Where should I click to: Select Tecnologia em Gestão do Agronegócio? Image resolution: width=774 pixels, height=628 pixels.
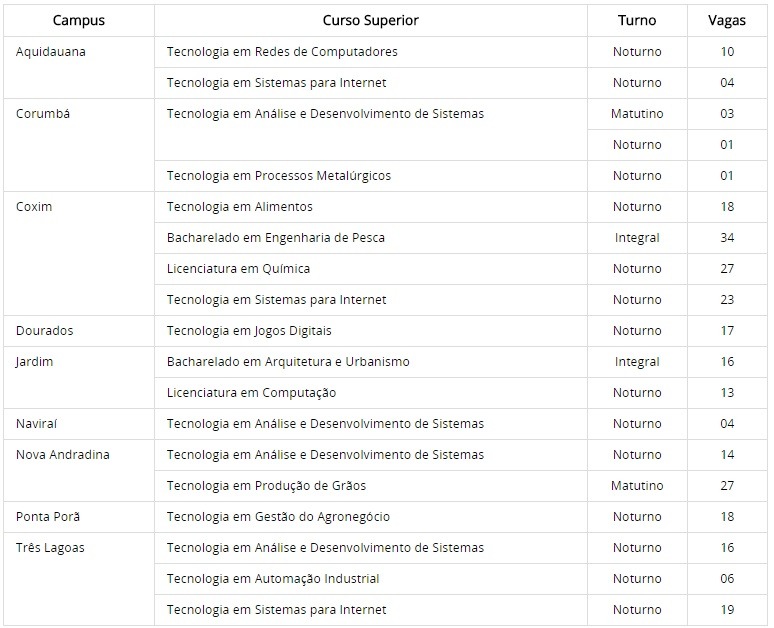point(278,517)
